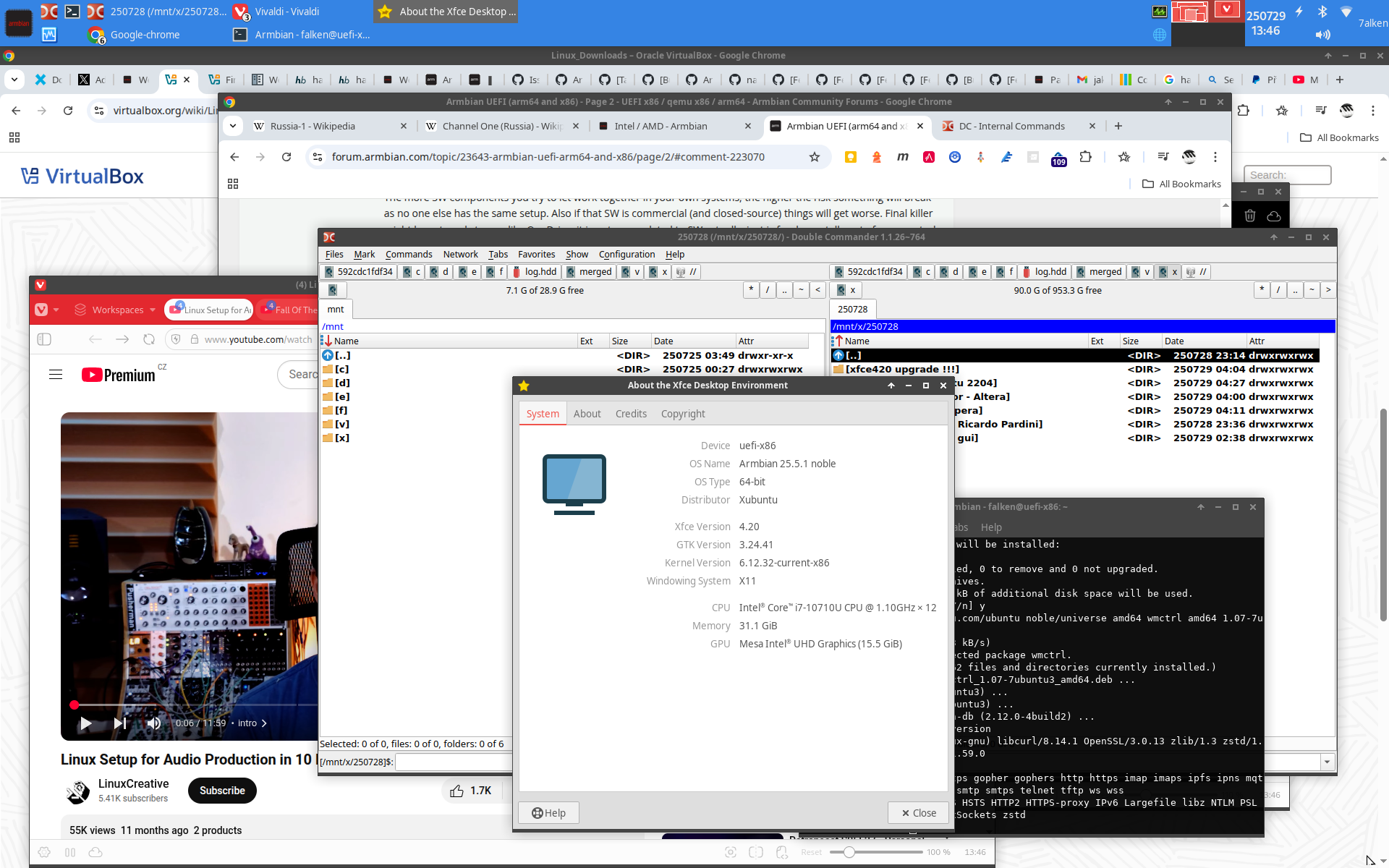This screenshot has width=1389, height=868.
Task: Open Chrome three-dot menu in Armbian forum window
Action: 1215,157
